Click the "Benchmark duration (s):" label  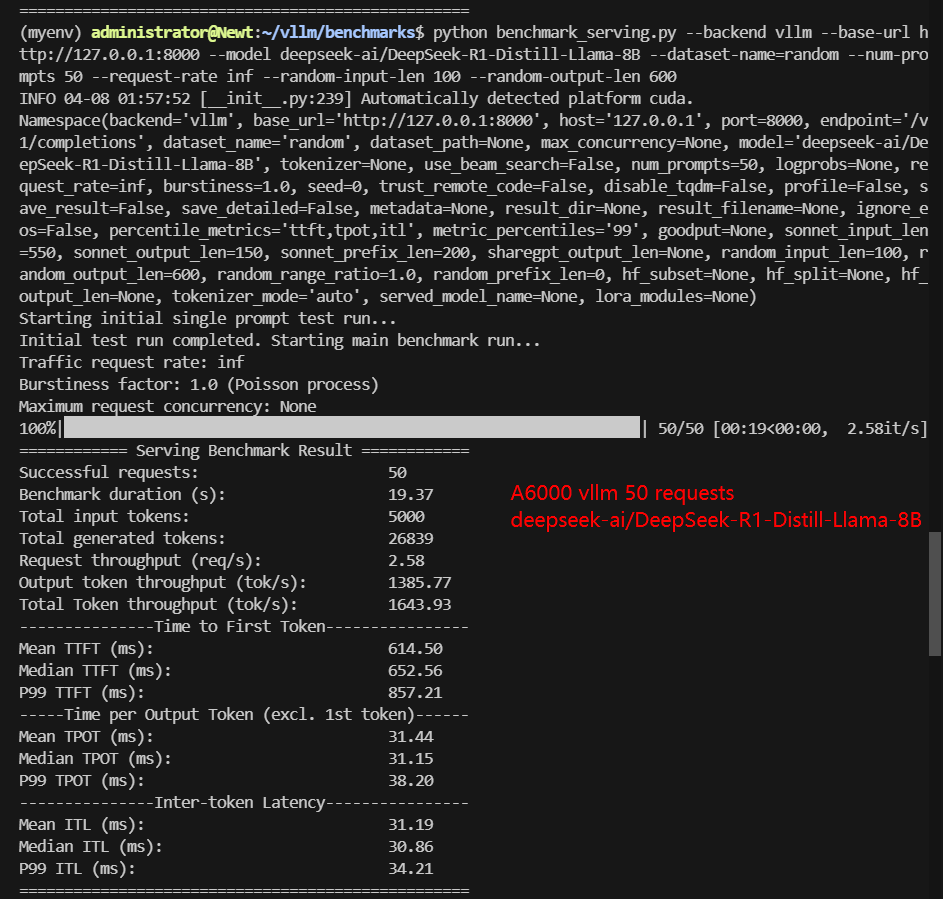[122, 494]
